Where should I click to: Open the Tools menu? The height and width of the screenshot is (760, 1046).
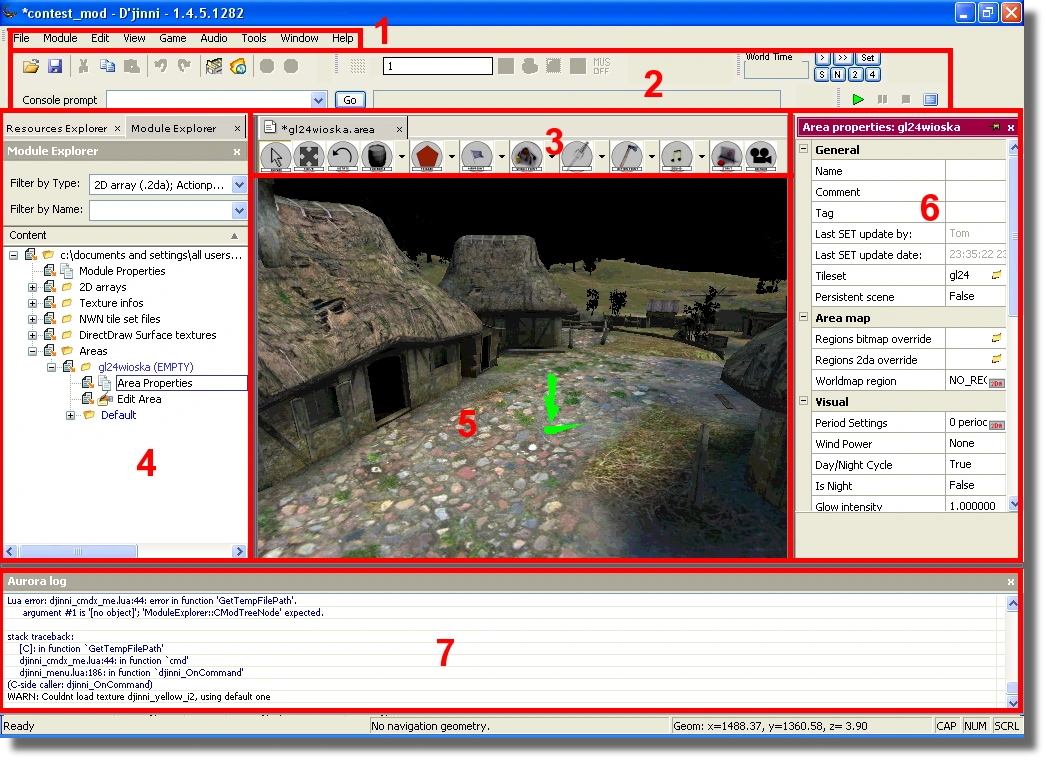[253, 38]
